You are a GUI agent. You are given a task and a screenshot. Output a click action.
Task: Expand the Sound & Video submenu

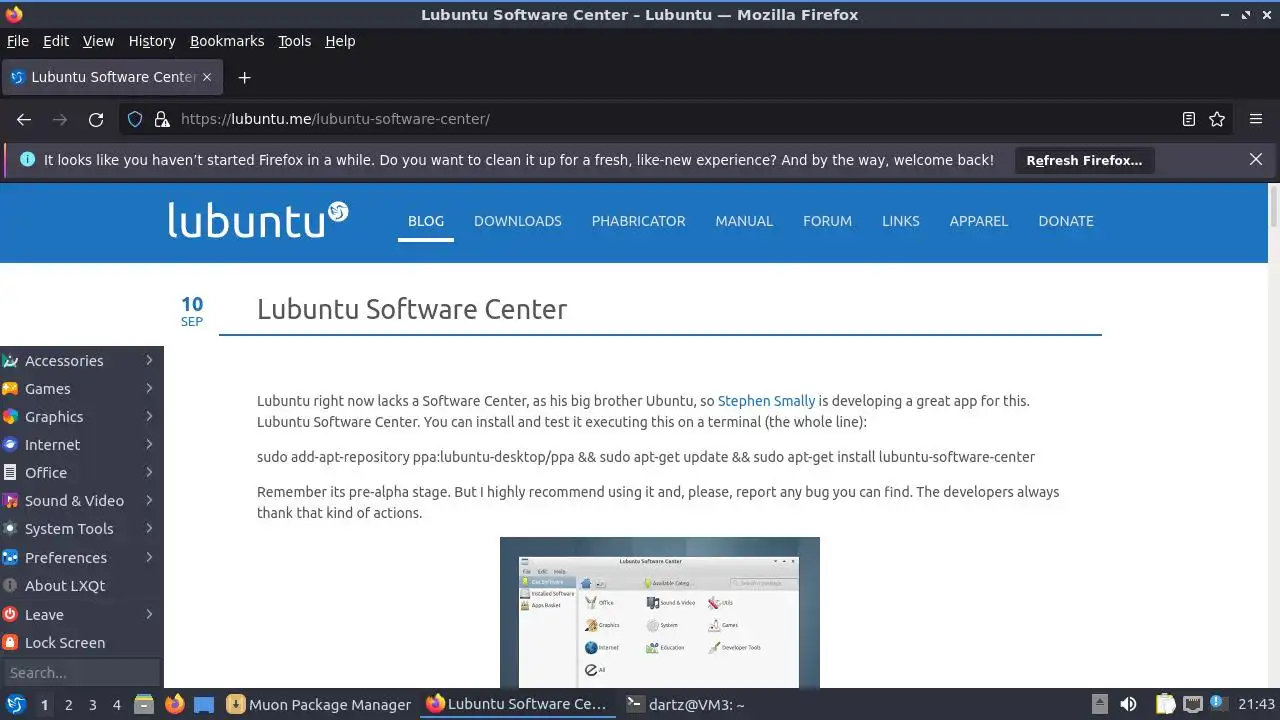click(x=80, y=501)
